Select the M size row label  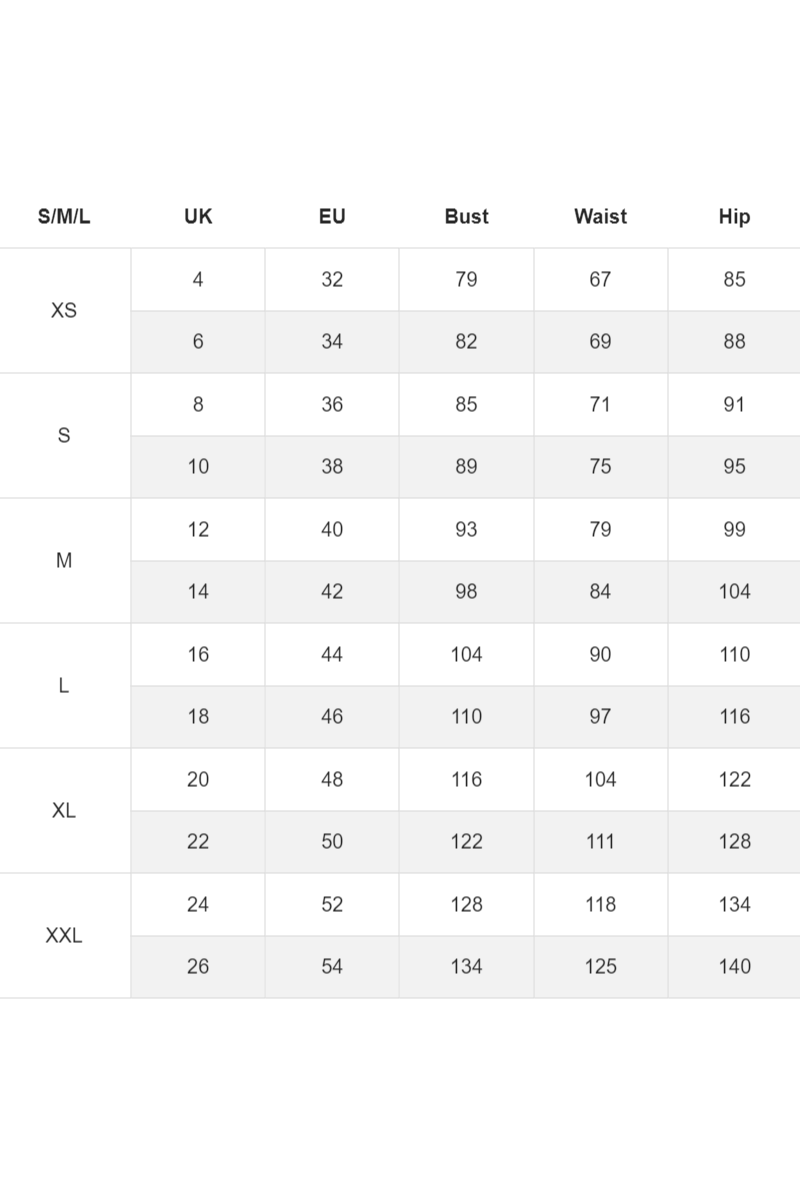pyautogui.click(x=64, y=561)
